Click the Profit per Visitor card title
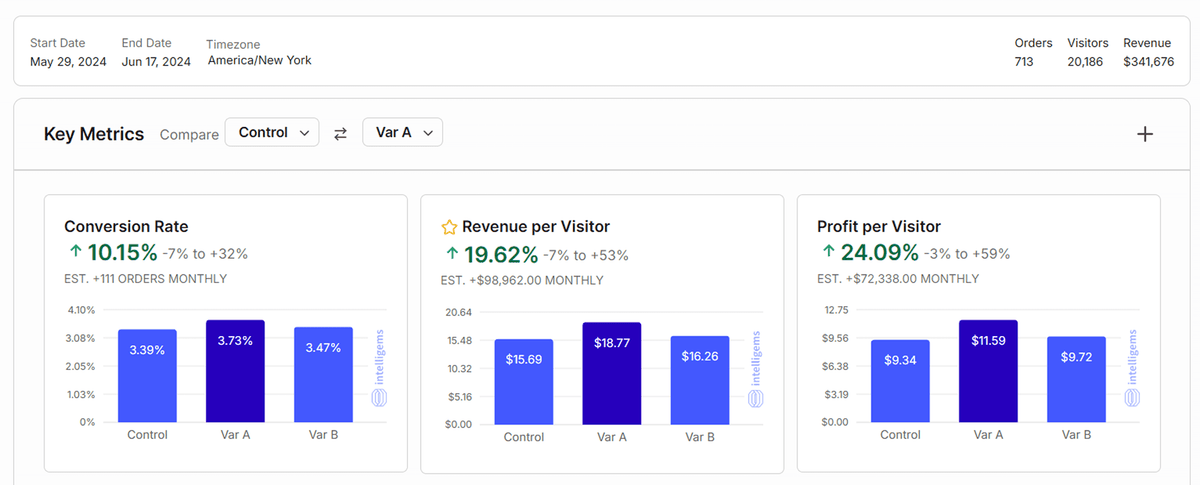The width and height of the screenshot is (1200, 485). pos(878,226)
